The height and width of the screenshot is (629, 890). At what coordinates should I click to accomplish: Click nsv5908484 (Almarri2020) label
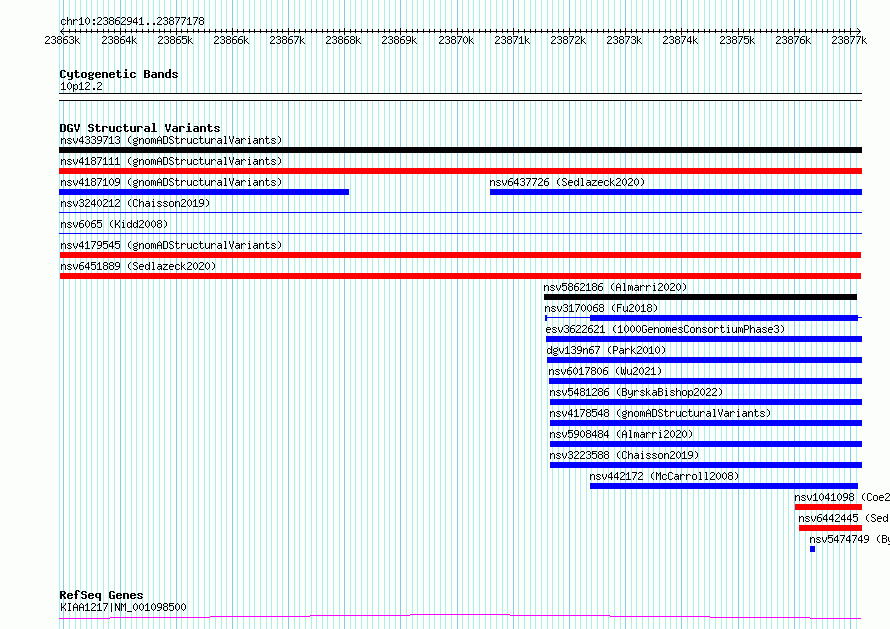coord(622,434)
